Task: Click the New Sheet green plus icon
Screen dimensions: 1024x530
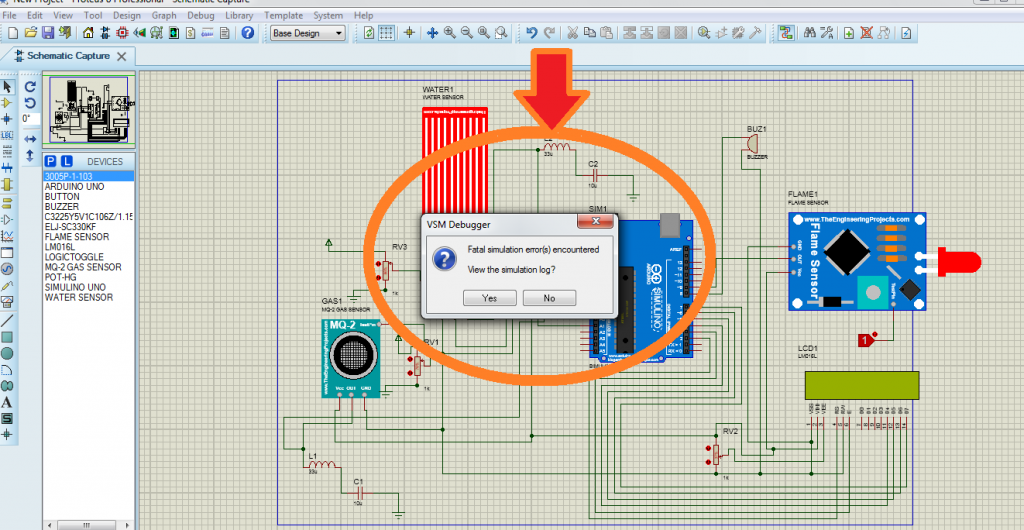Action: pos(849,33)
